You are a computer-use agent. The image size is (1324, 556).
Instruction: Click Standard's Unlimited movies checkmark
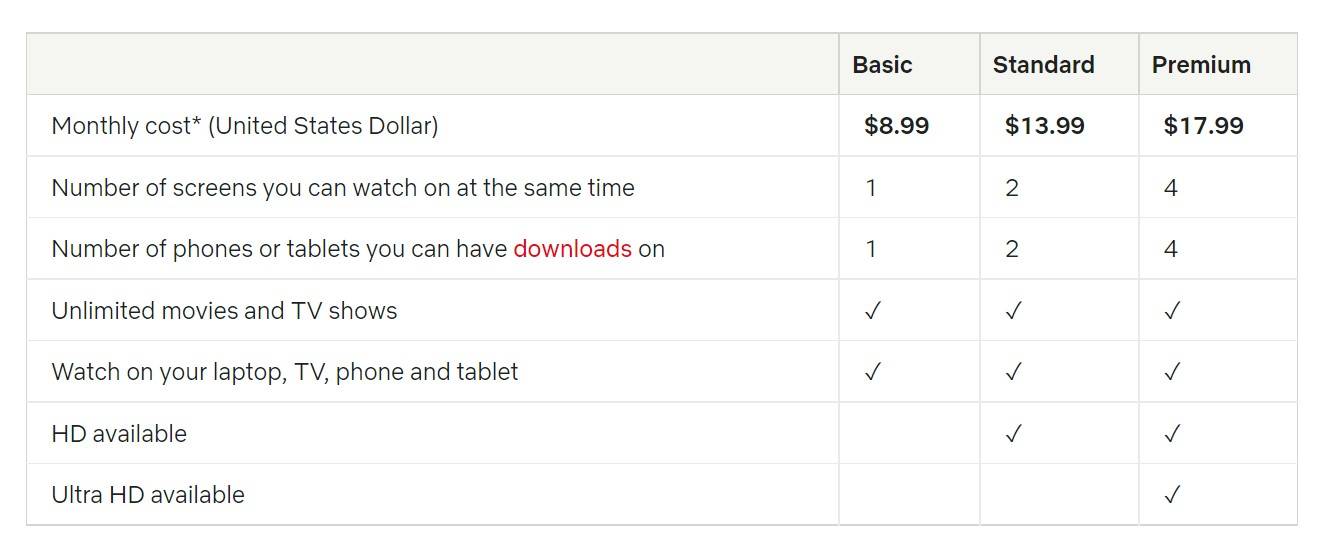1013,311
